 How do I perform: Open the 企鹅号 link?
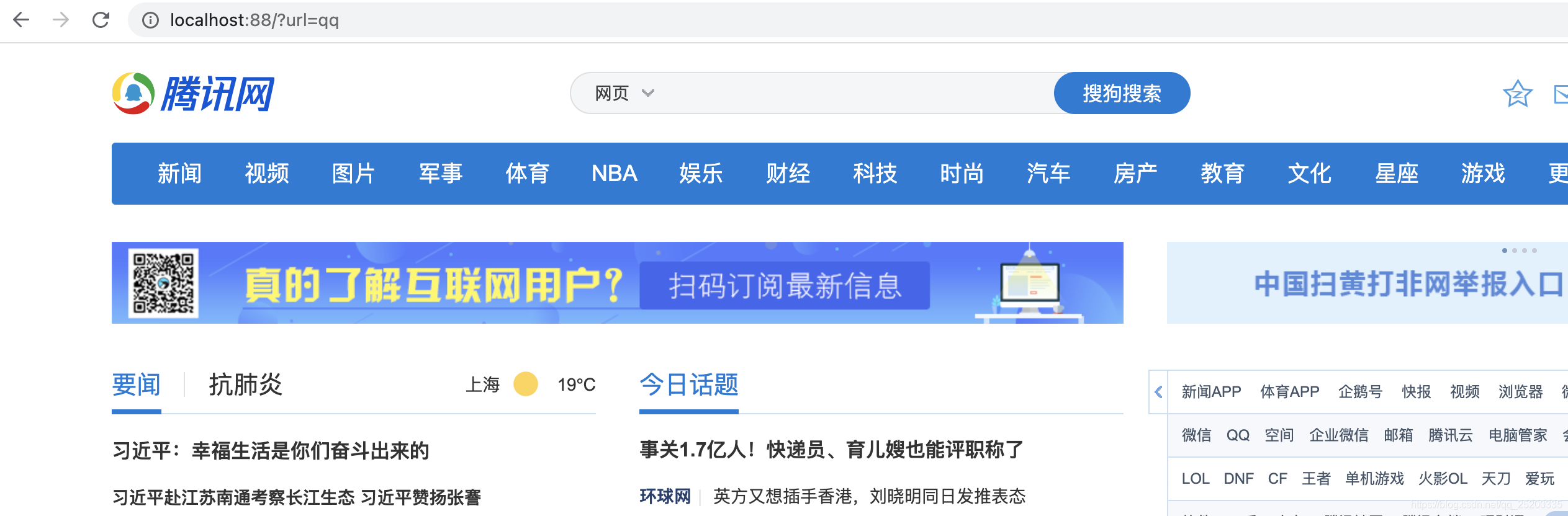point(1360,392)
